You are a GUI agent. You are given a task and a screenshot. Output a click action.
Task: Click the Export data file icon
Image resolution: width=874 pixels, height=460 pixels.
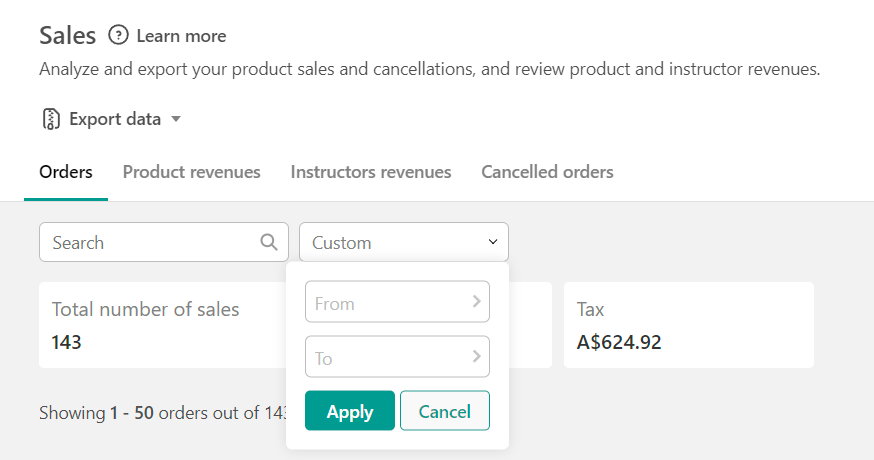point(51,119)
